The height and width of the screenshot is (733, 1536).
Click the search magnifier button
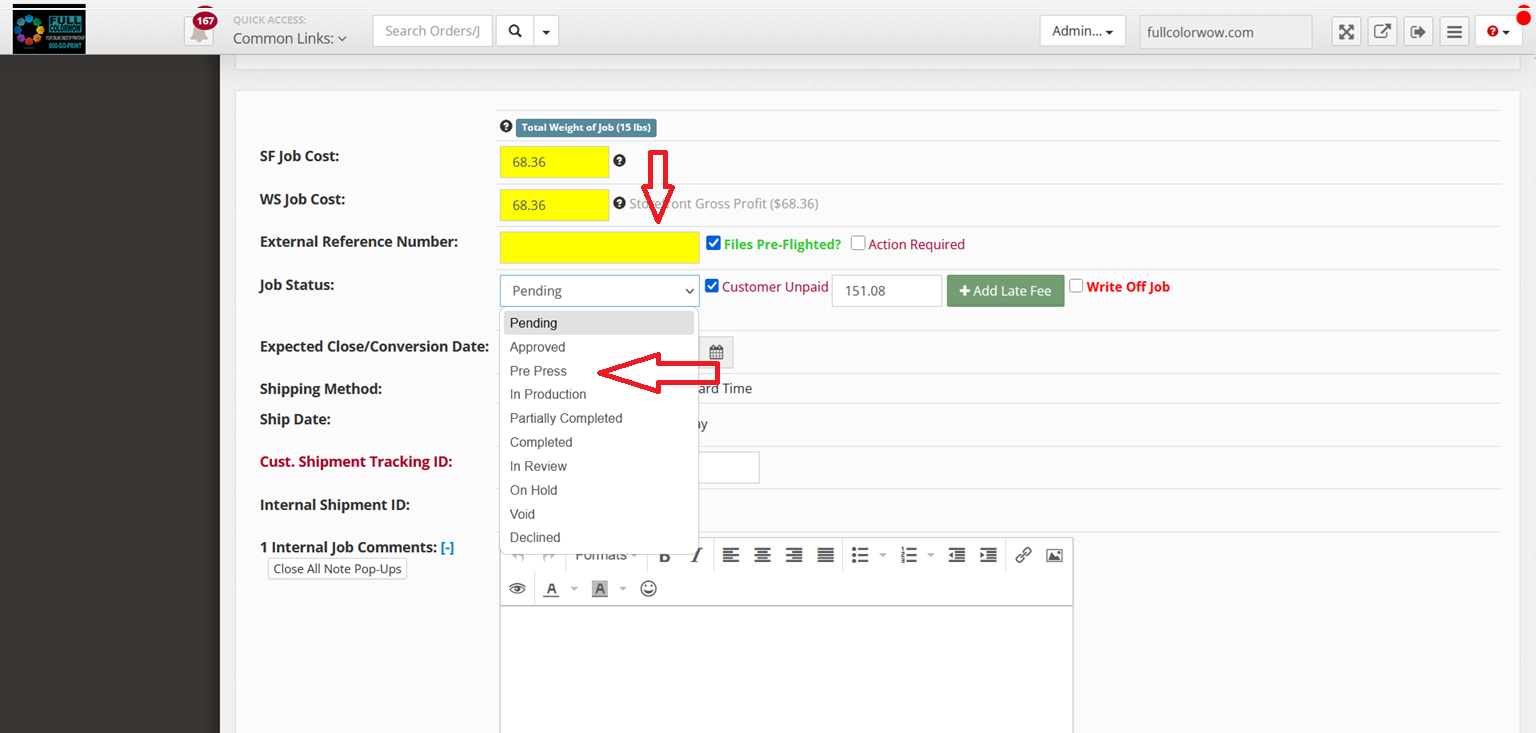click(515, 31)
